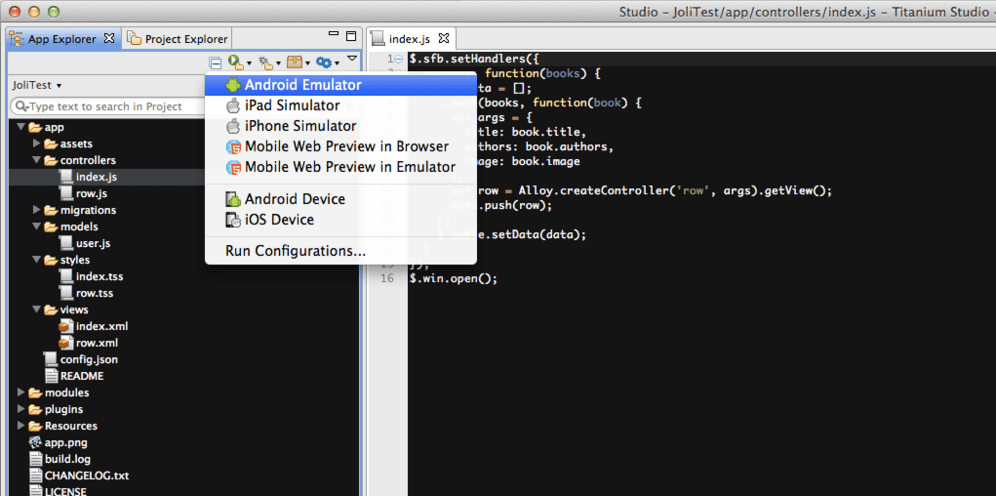Click the Package box icon
This screenshot has width=996, height=496.
pyautogui.click(x=294, y=62)
